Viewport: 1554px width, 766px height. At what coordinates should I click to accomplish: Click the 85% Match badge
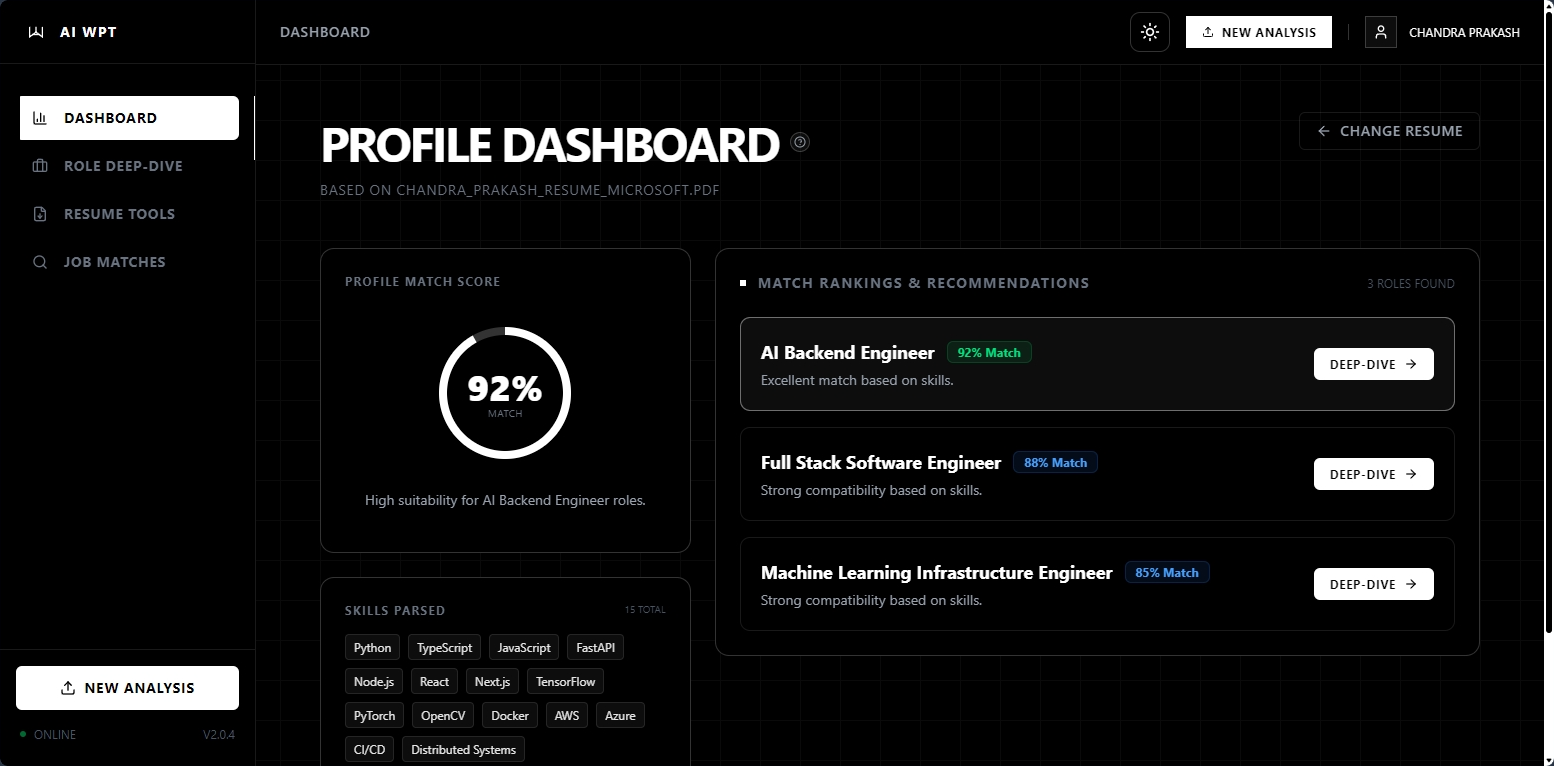pos(1167,572)
